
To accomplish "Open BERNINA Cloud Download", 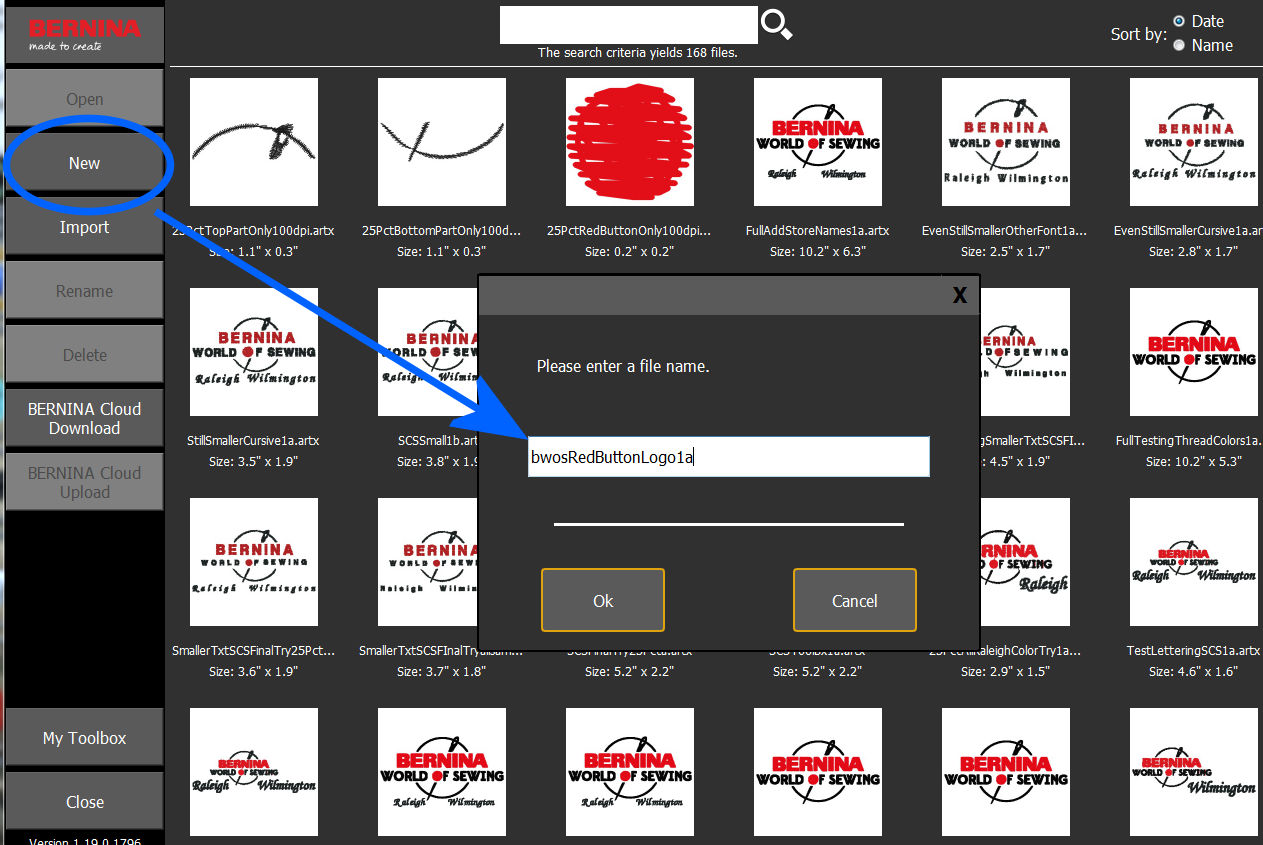I will (84, 418).
